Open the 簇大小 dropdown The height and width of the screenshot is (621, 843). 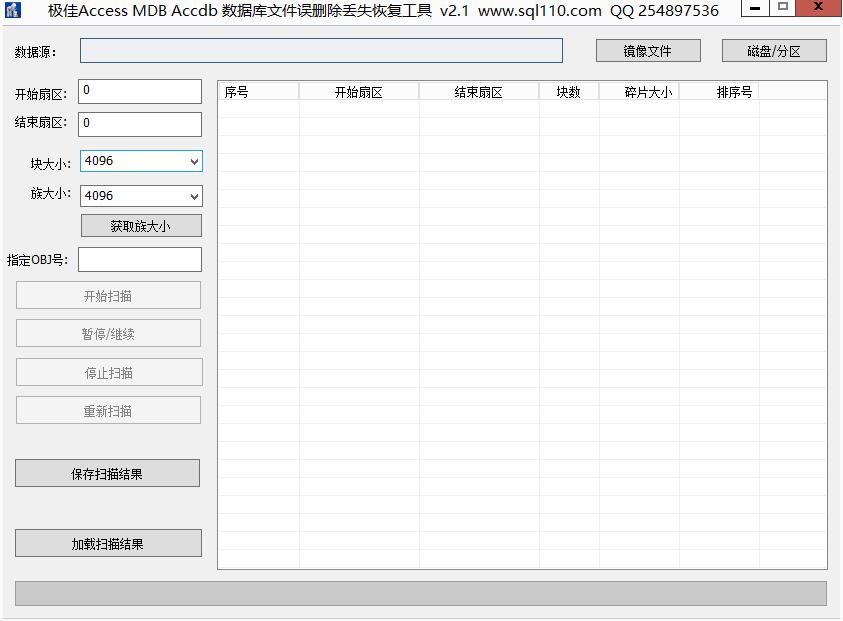(141, 196)
